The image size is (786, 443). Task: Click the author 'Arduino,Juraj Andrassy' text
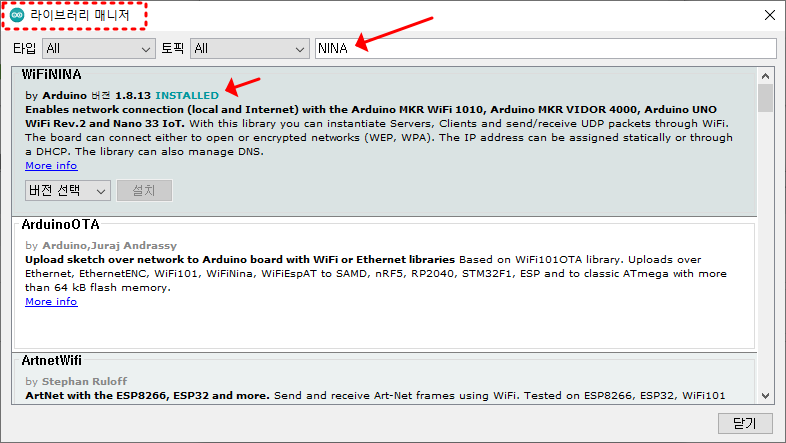109,246
